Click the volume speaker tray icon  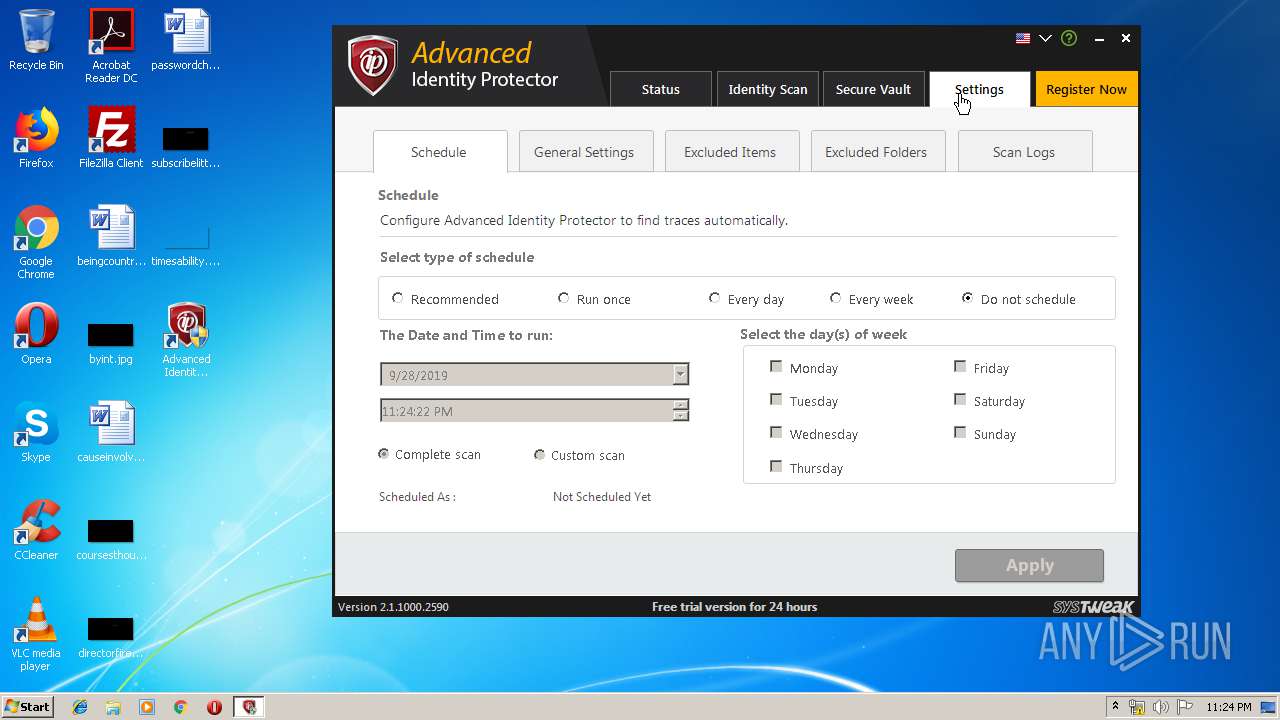(1161, 707)
